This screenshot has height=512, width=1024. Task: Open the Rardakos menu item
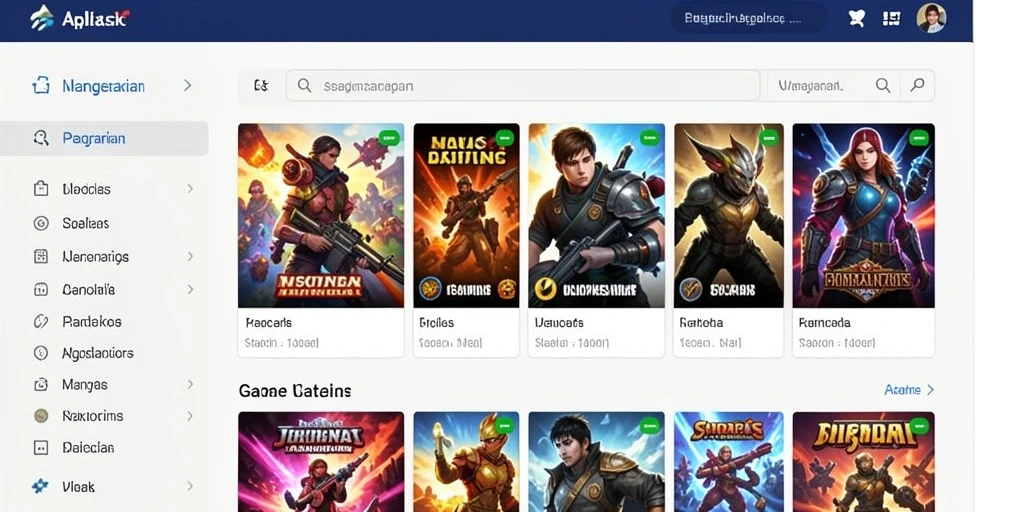click(91, 321)
